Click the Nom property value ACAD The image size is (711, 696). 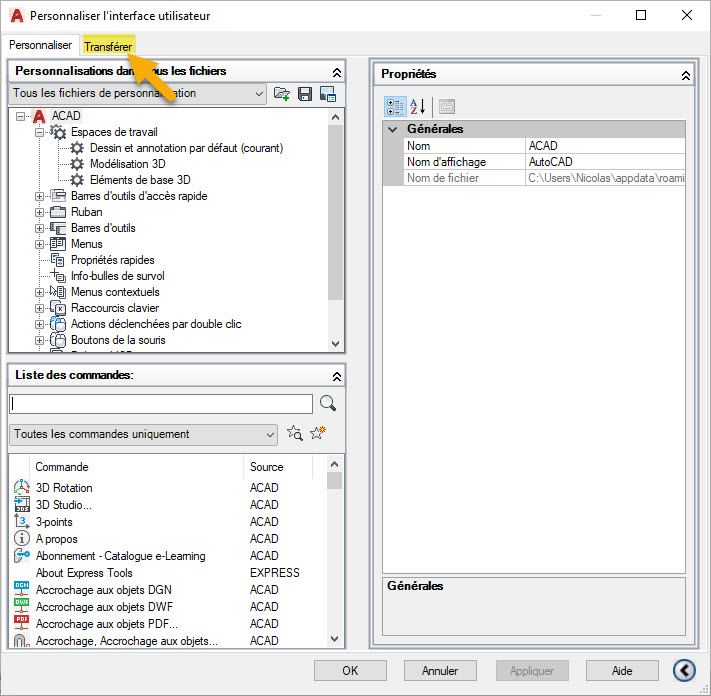(605, 146)
